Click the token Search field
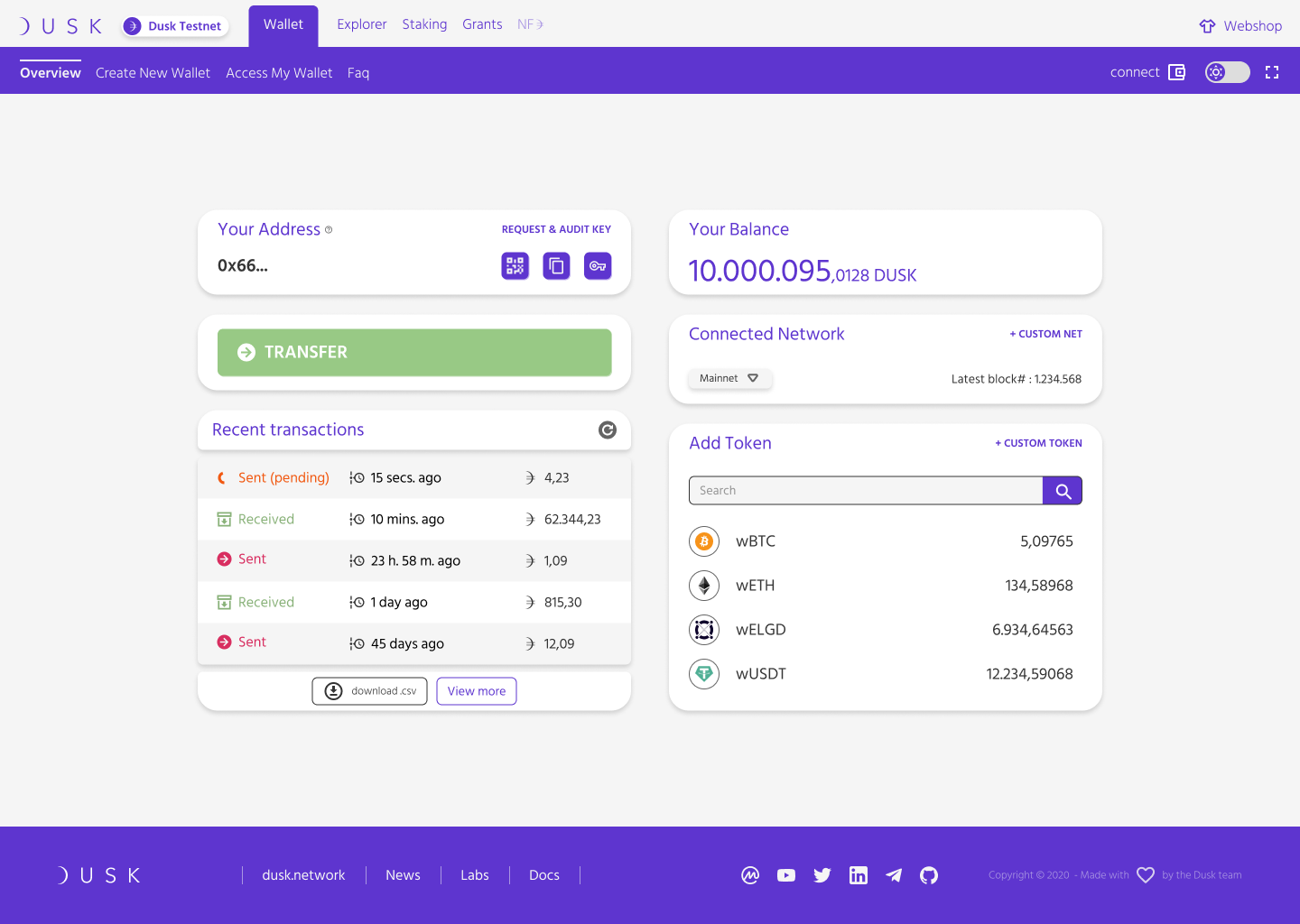1300x924 pixels. pos(866,491)
